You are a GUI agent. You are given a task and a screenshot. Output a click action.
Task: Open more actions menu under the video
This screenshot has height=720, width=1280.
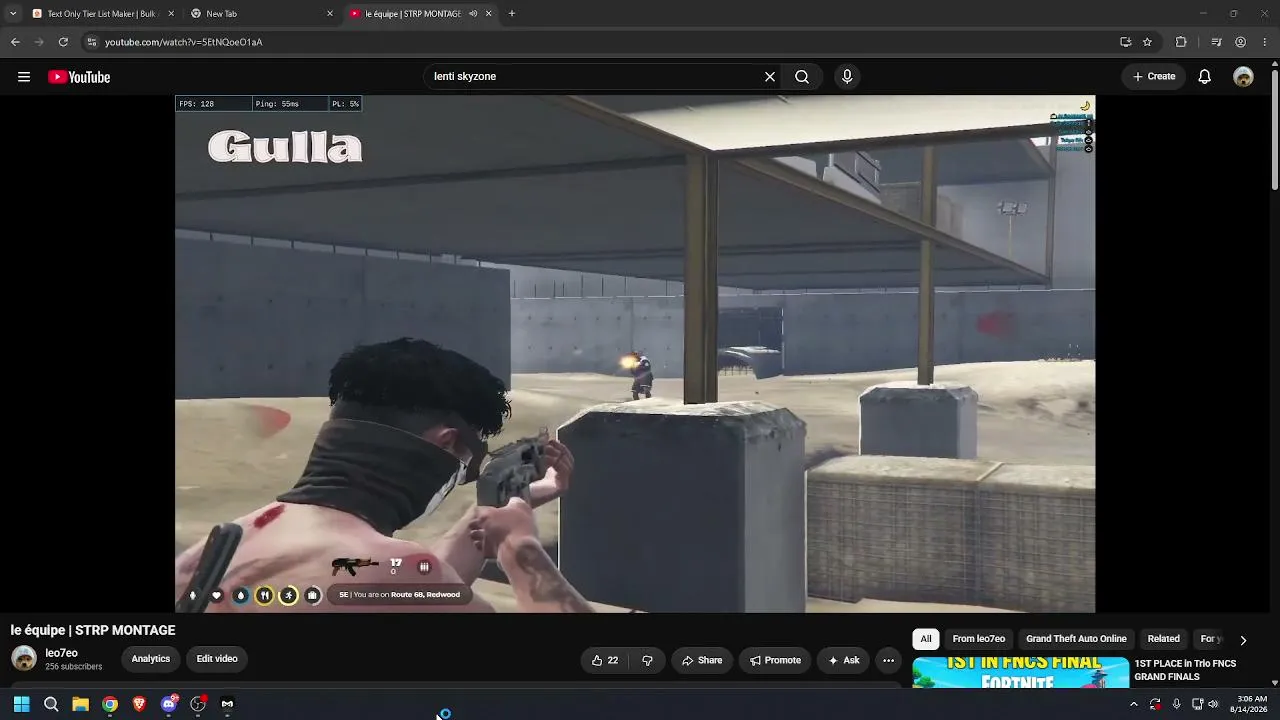[x=888, y=660]
